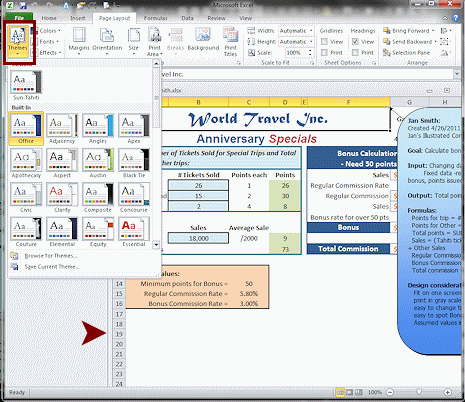The width and height of the screenshot is (465, 402).
Task: Apply the Elemental theme
Action: [x=62, y=232]
